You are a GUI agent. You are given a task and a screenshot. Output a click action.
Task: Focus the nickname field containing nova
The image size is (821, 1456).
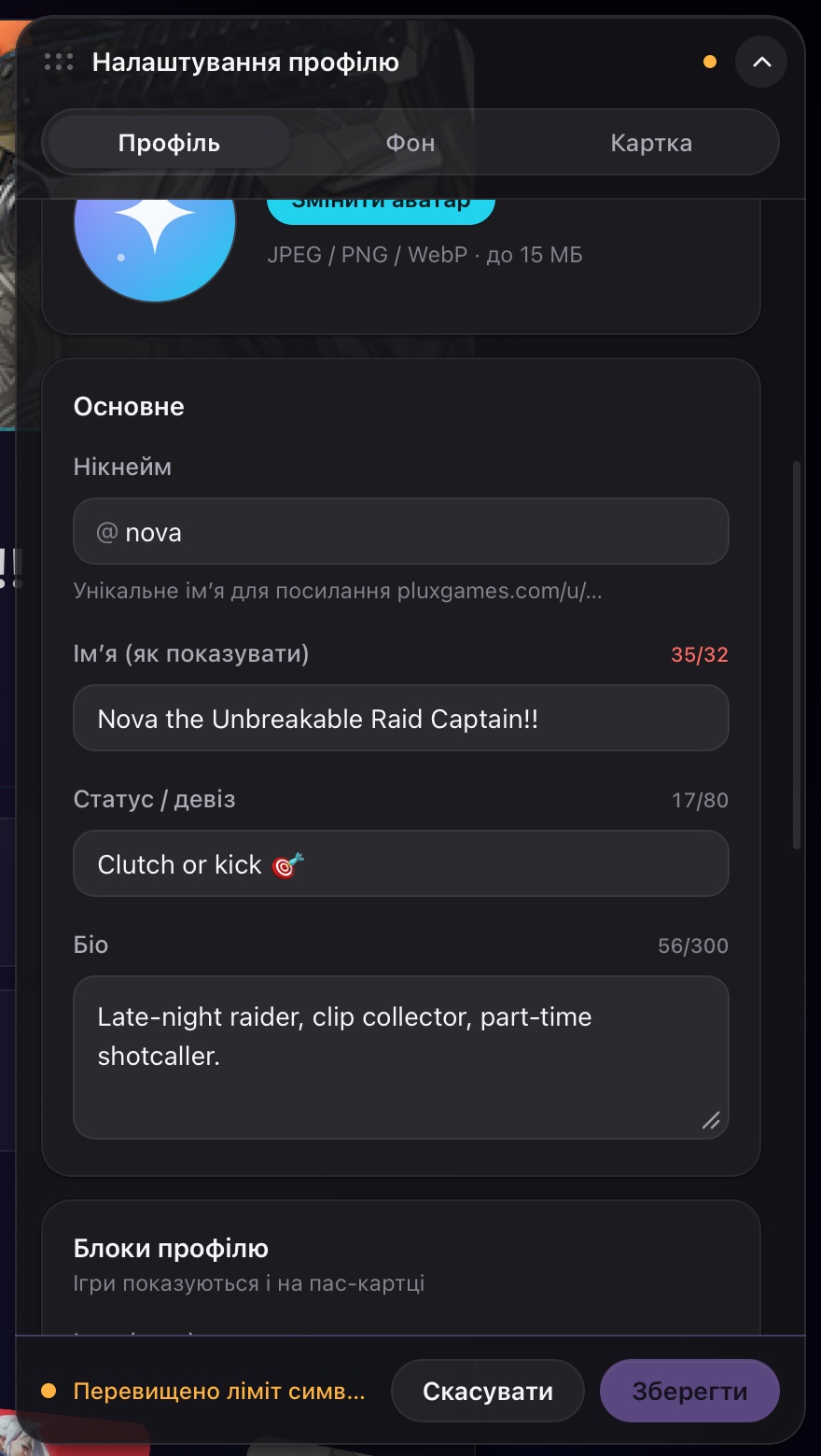tap(401, 531)
